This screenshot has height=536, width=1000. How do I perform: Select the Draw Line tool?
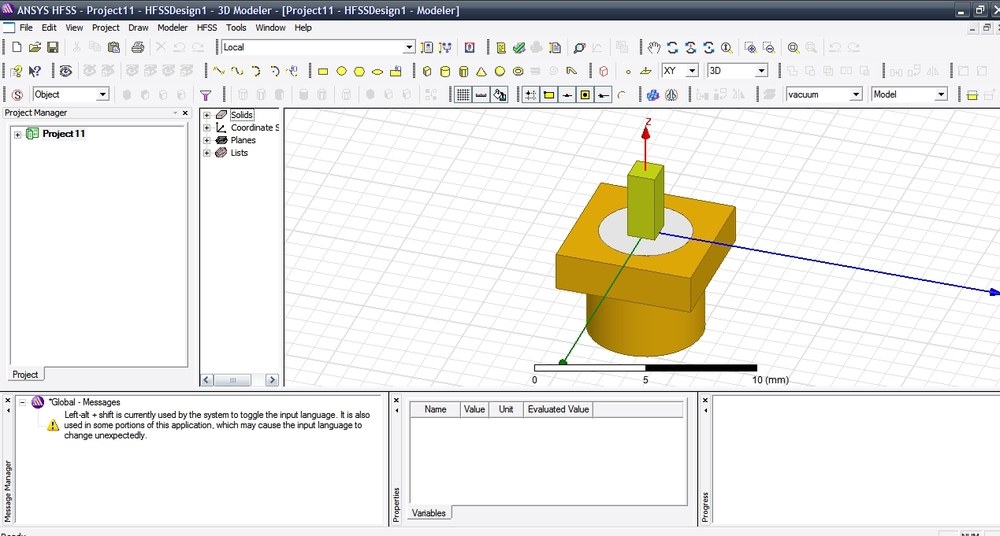[219, 71]
